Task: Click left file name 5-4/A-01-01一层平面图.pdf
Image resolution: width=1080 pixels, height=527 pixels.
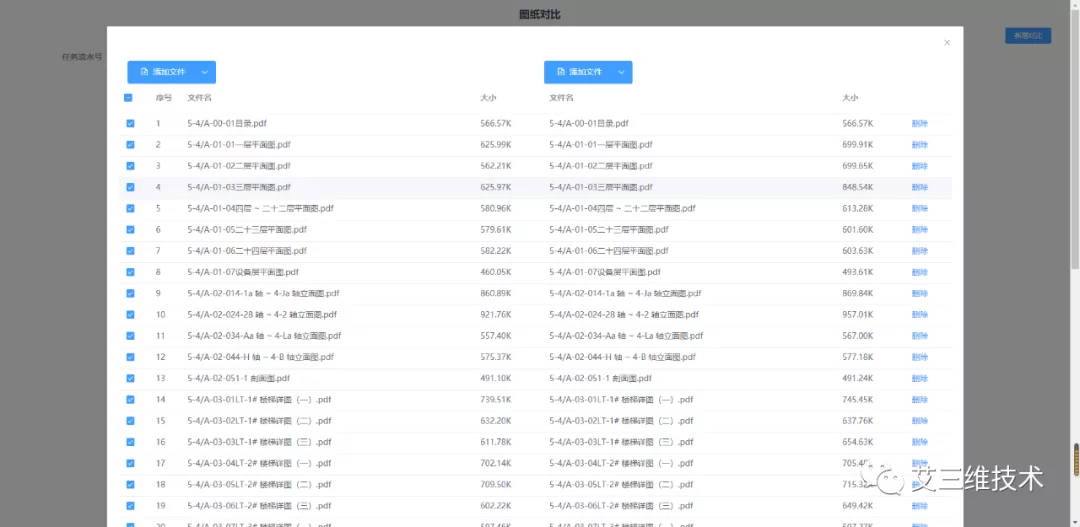Action: pyautogui.click(x=239, y=145)
